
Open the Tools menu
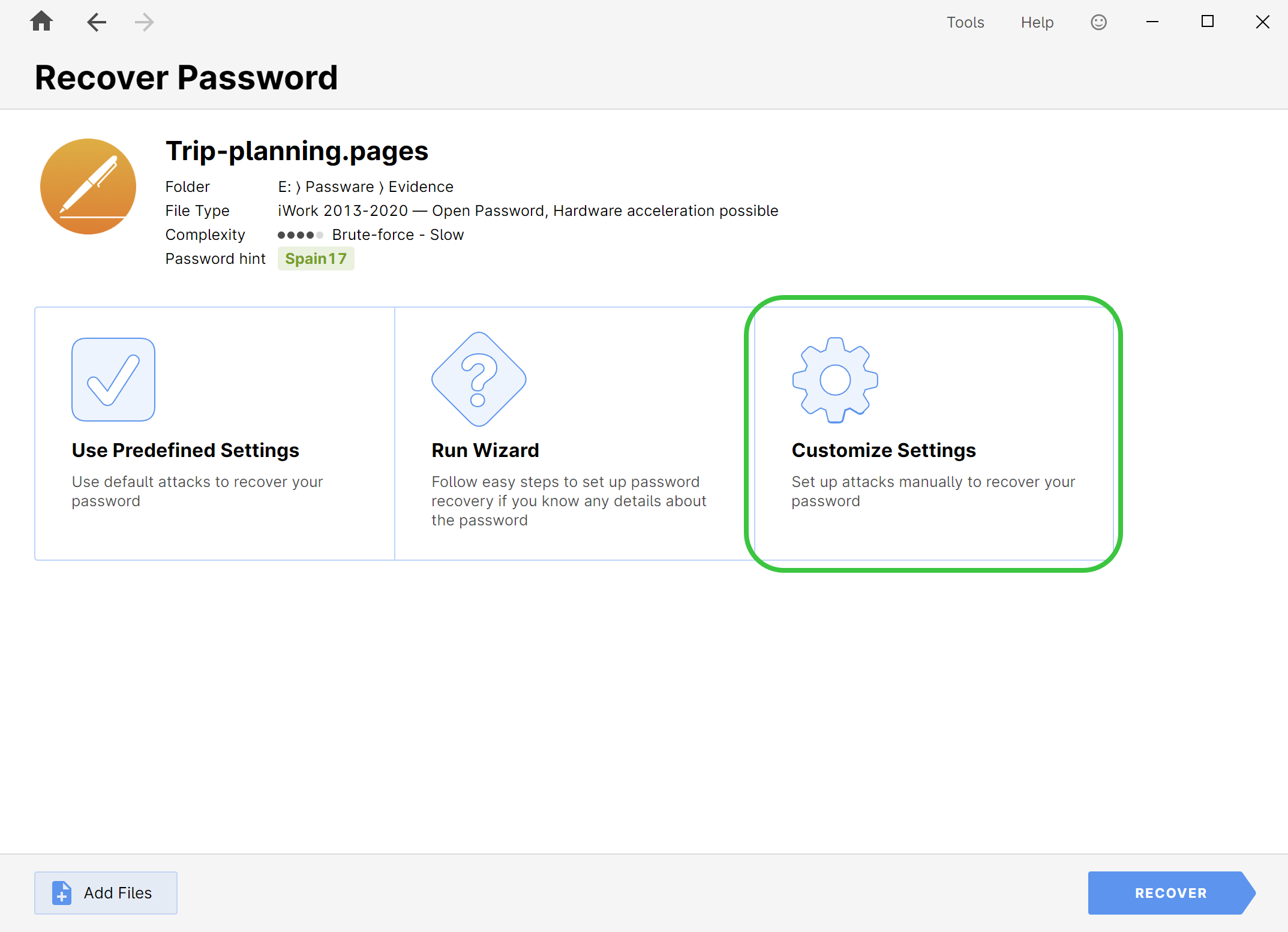click(965, 22)
